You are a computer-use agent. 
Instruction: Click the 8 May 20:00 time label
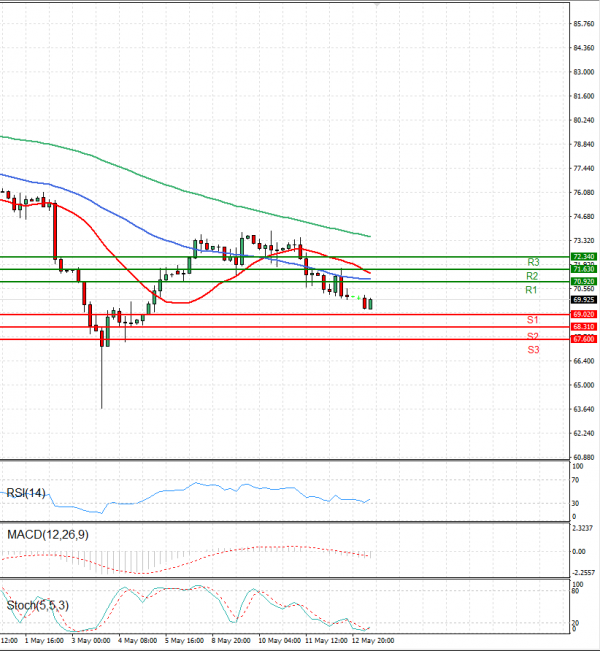[x=231, y=640]
